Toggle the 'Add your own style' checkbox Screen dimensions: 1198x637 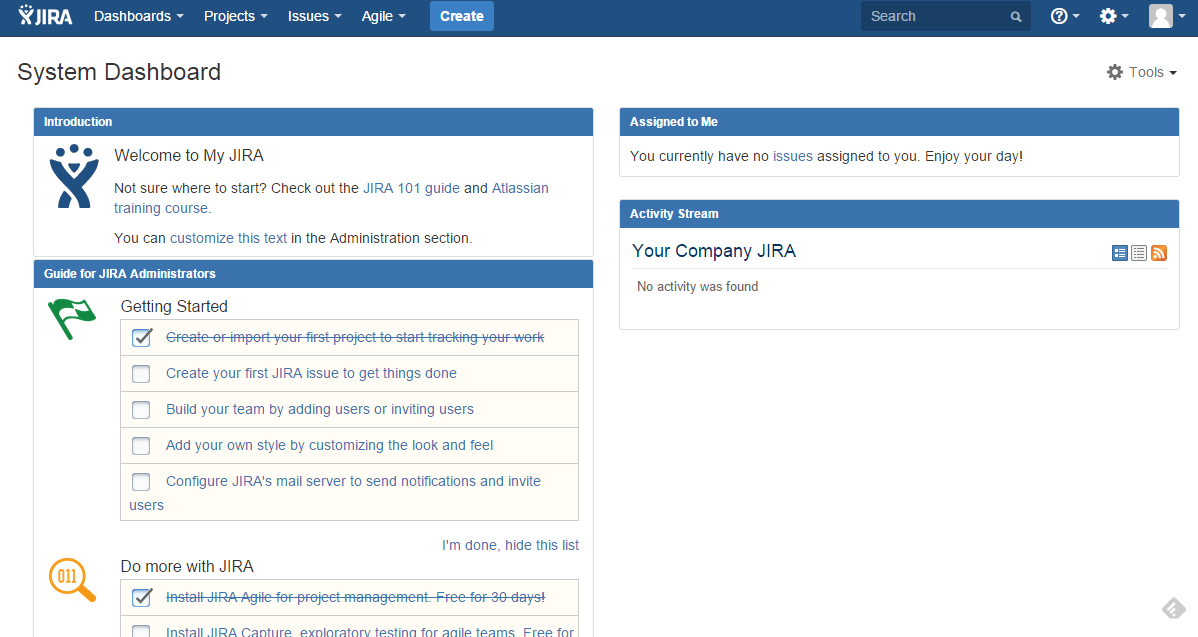click(x=141, y=446)
